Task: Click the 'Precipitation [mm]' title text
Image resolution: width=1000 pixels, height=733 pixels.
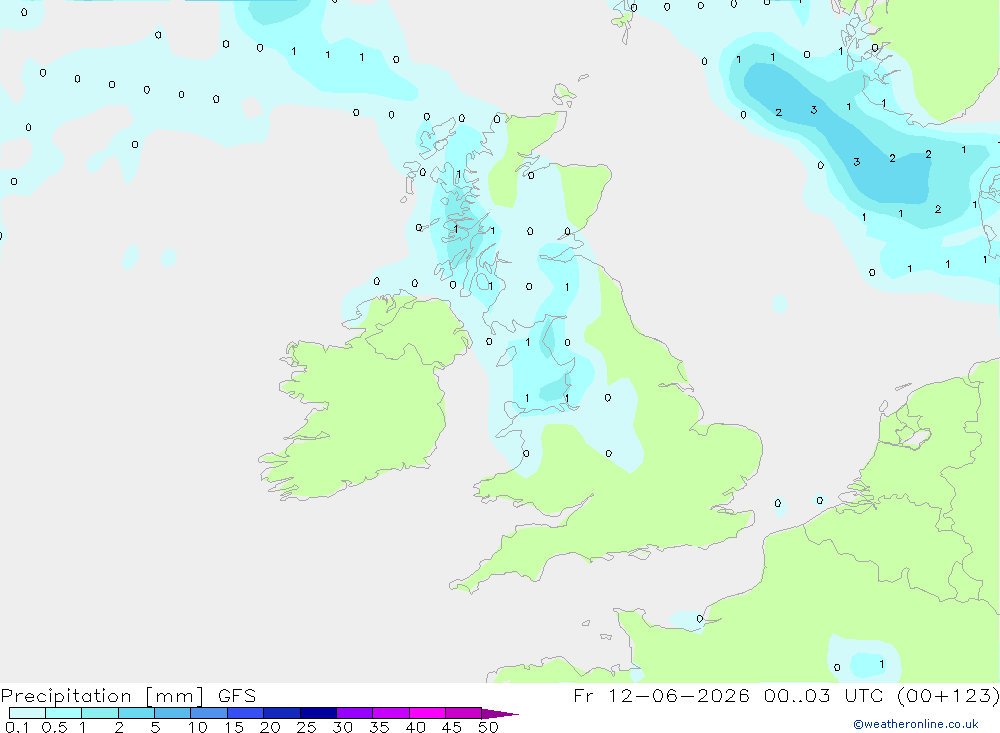Action: coord(103,696)
